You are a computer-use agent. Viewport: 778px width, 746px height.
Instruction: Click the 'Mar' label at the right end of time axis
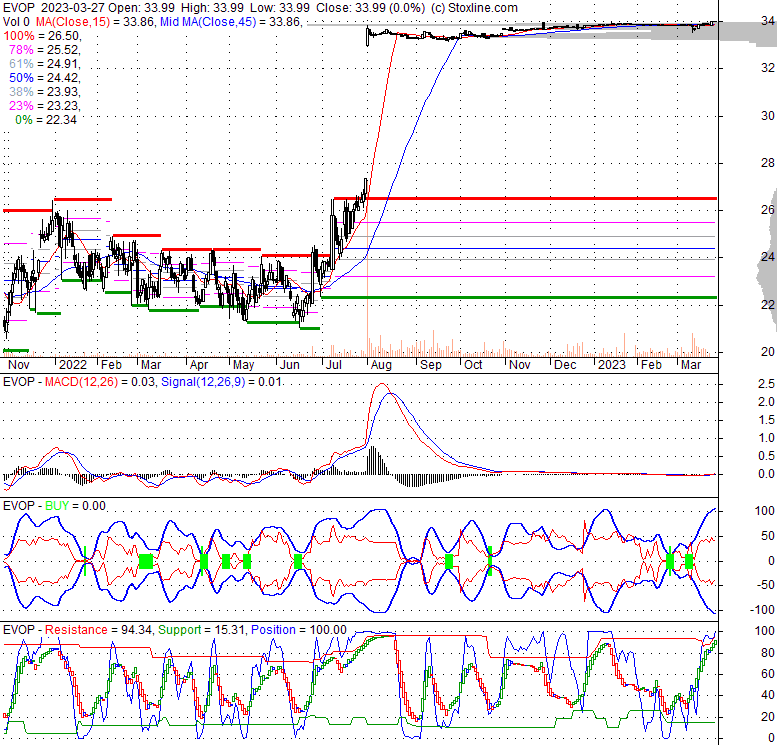point(691,365)
